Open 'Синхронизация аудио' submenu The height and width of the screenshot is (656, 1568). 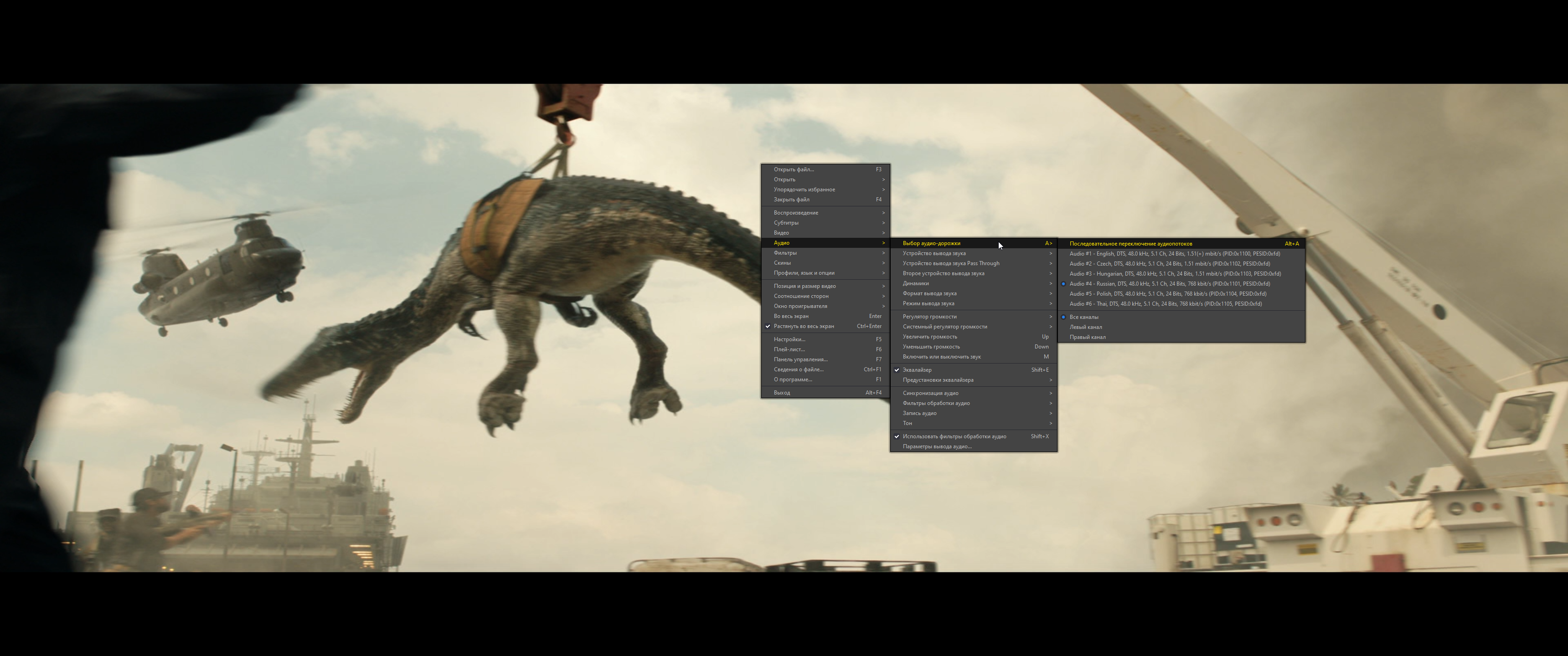click(x=973, y=393)
